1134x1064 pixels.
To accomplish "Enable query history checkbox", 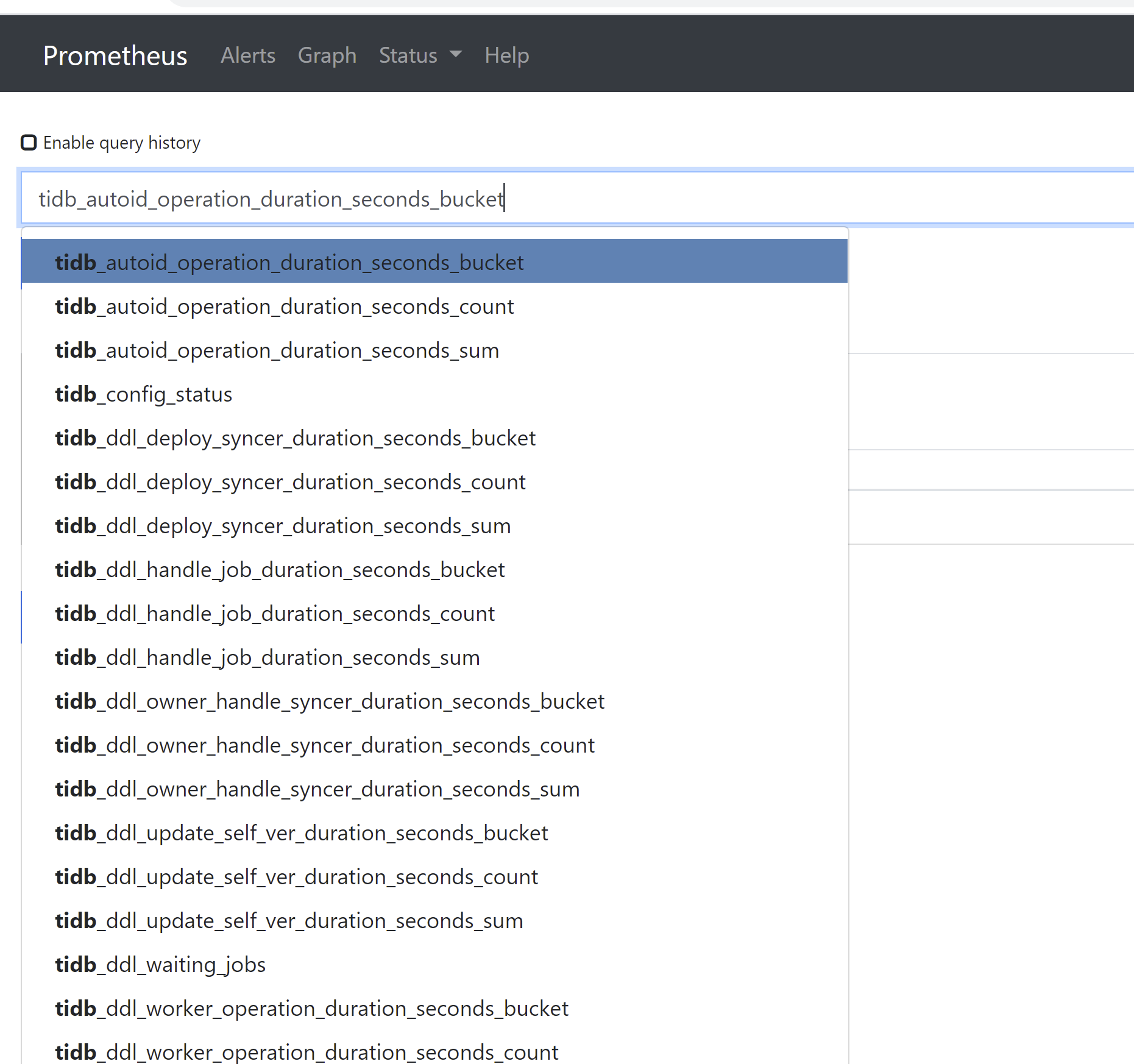I will [x=29, y=143].
